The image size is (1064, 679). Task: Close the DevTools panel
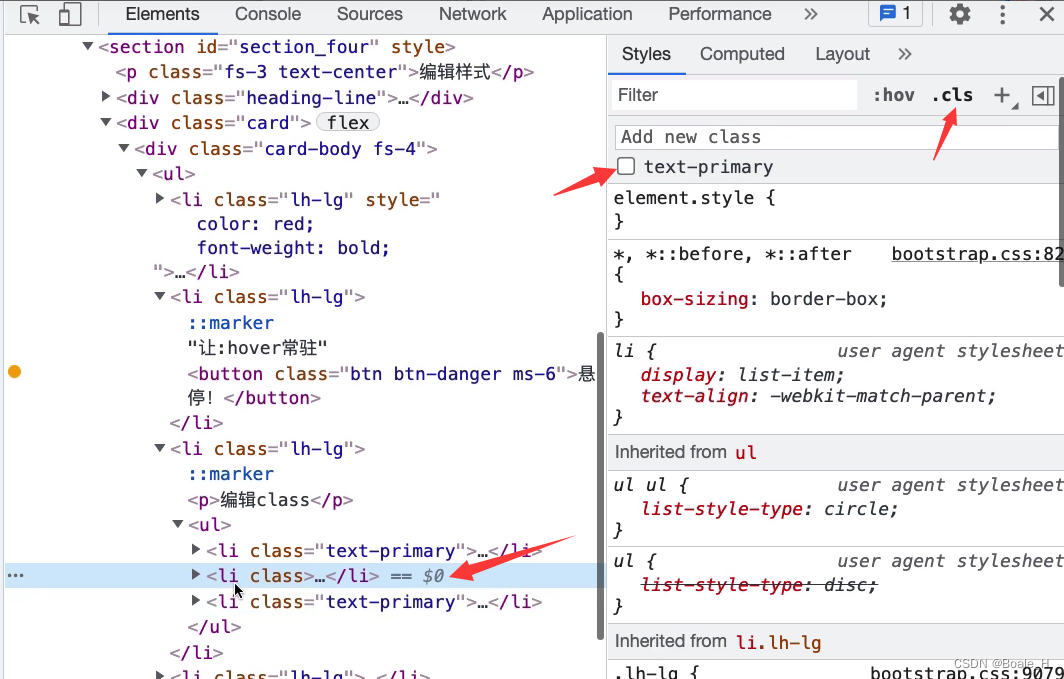tap(1046, 14)
